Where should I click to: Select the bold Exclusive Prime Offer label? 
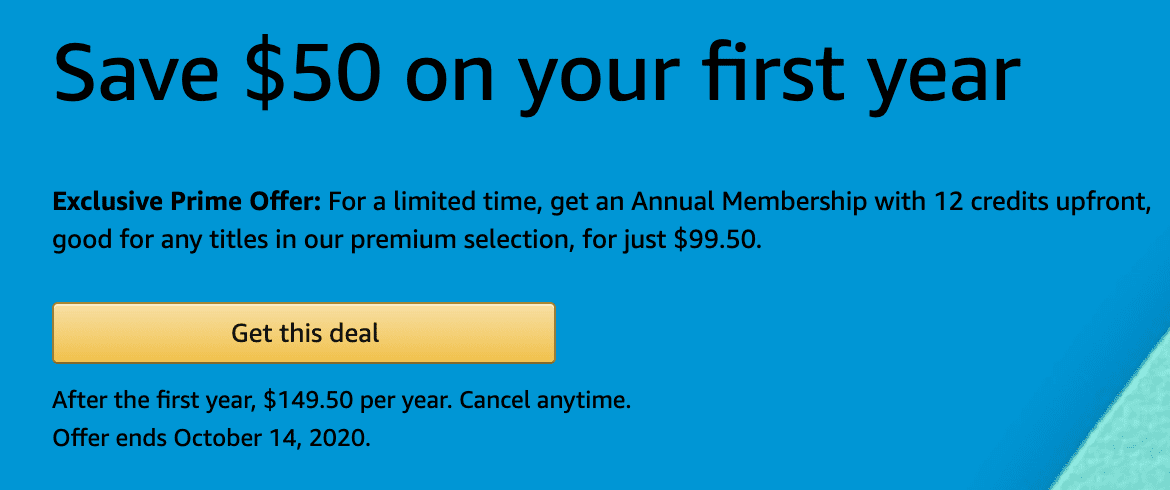tap(187, 202)
